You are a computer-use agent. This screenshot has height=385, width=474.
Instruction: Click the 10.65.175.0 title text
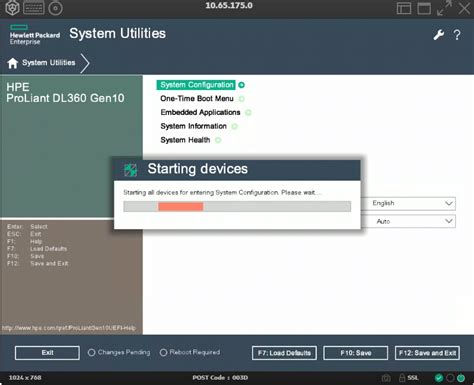click(x=229, y=6)
